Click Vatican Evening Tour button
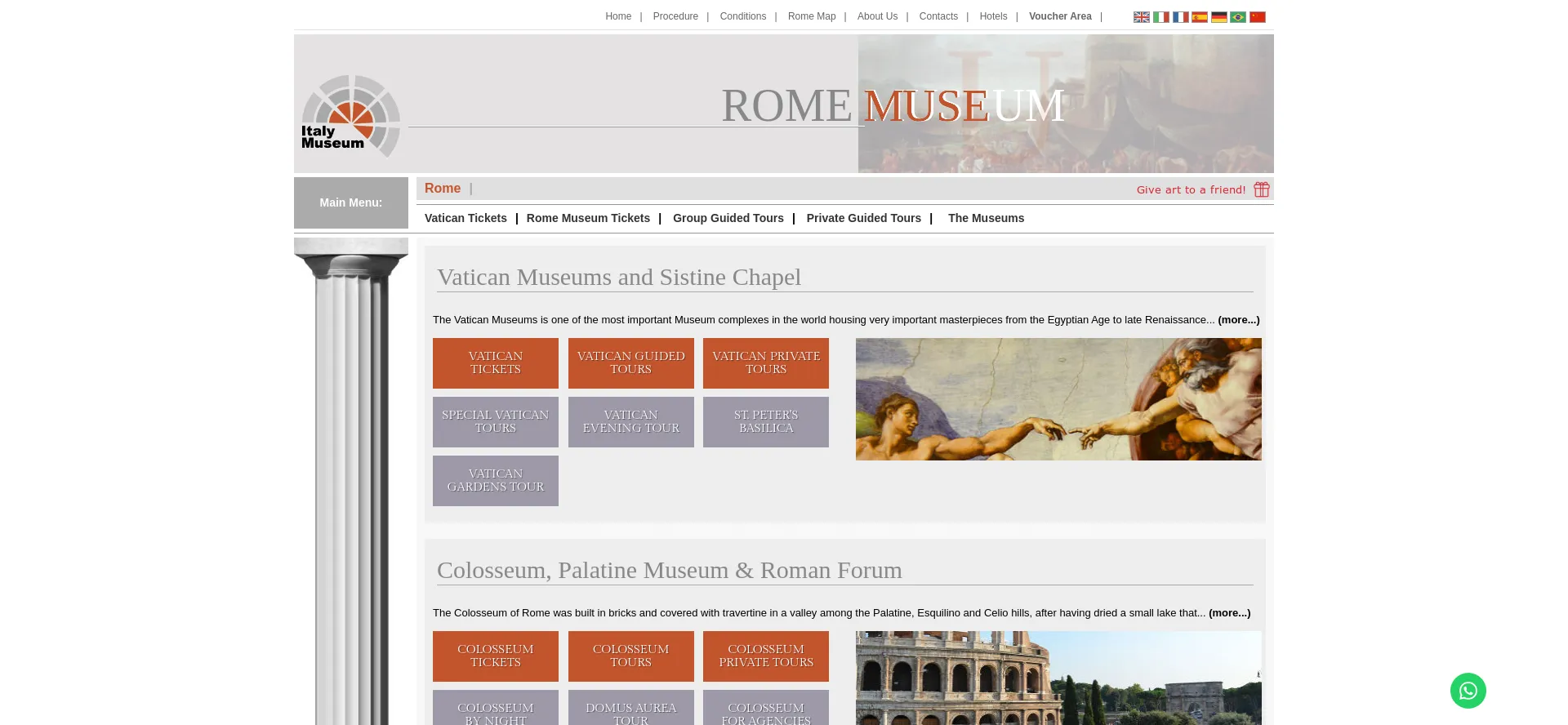This screenshot has width=1568, height=725. pos(631,422)
